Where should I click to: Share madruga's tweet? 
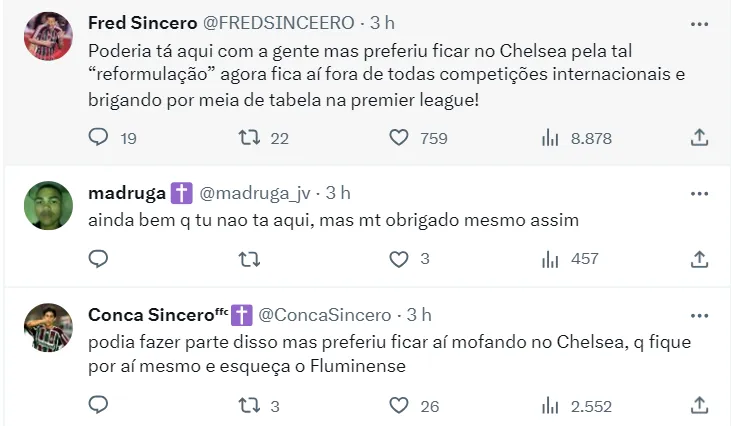700,259
